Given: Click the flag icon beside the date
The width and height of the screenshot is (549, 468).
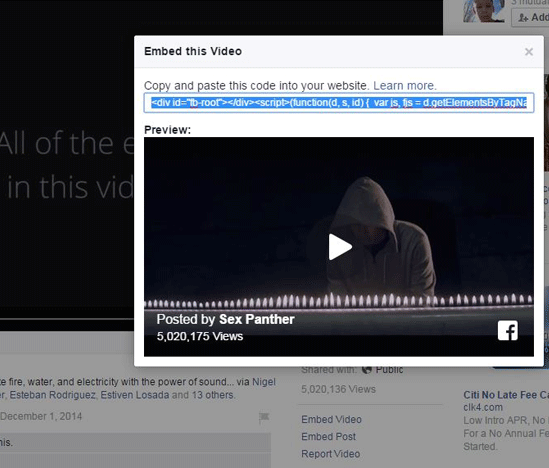Looking at the screenshot, I should 264,417.
